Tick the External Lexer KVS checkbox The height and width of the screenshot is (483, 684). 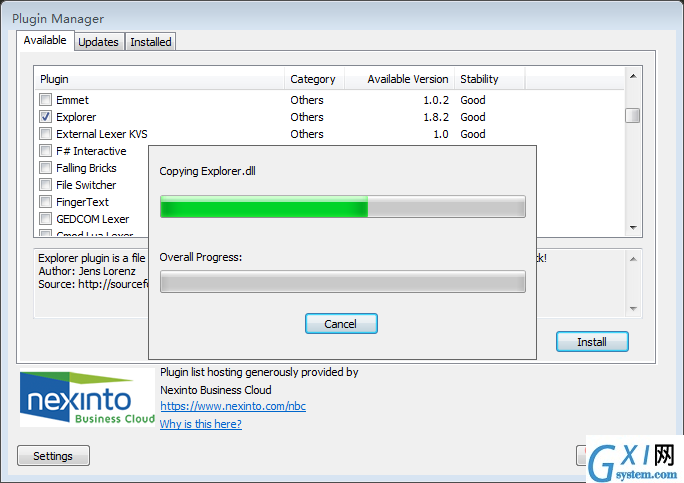[45, 134]
